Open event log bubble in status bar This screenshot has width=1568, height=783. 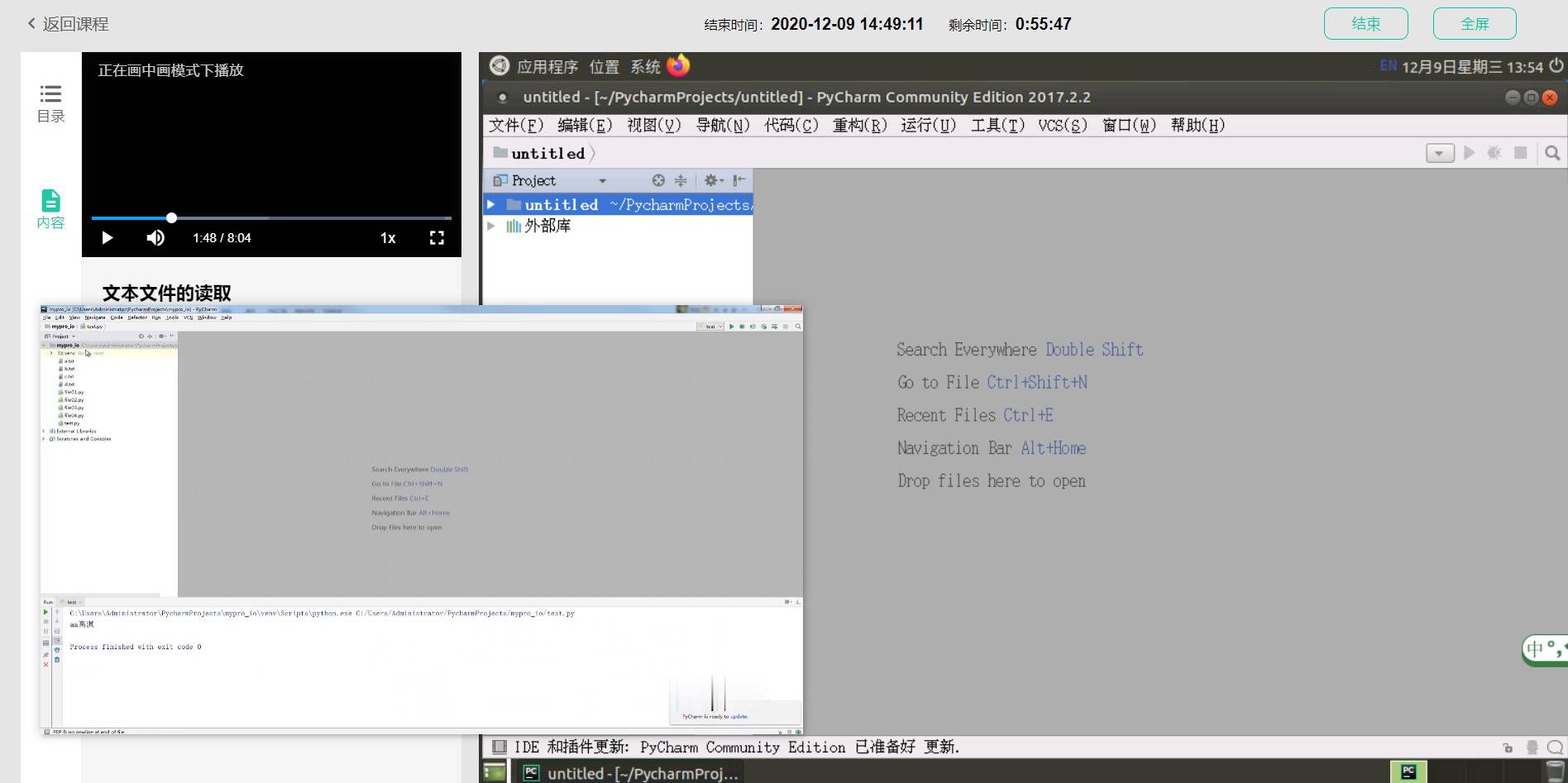coord(1555,747)
